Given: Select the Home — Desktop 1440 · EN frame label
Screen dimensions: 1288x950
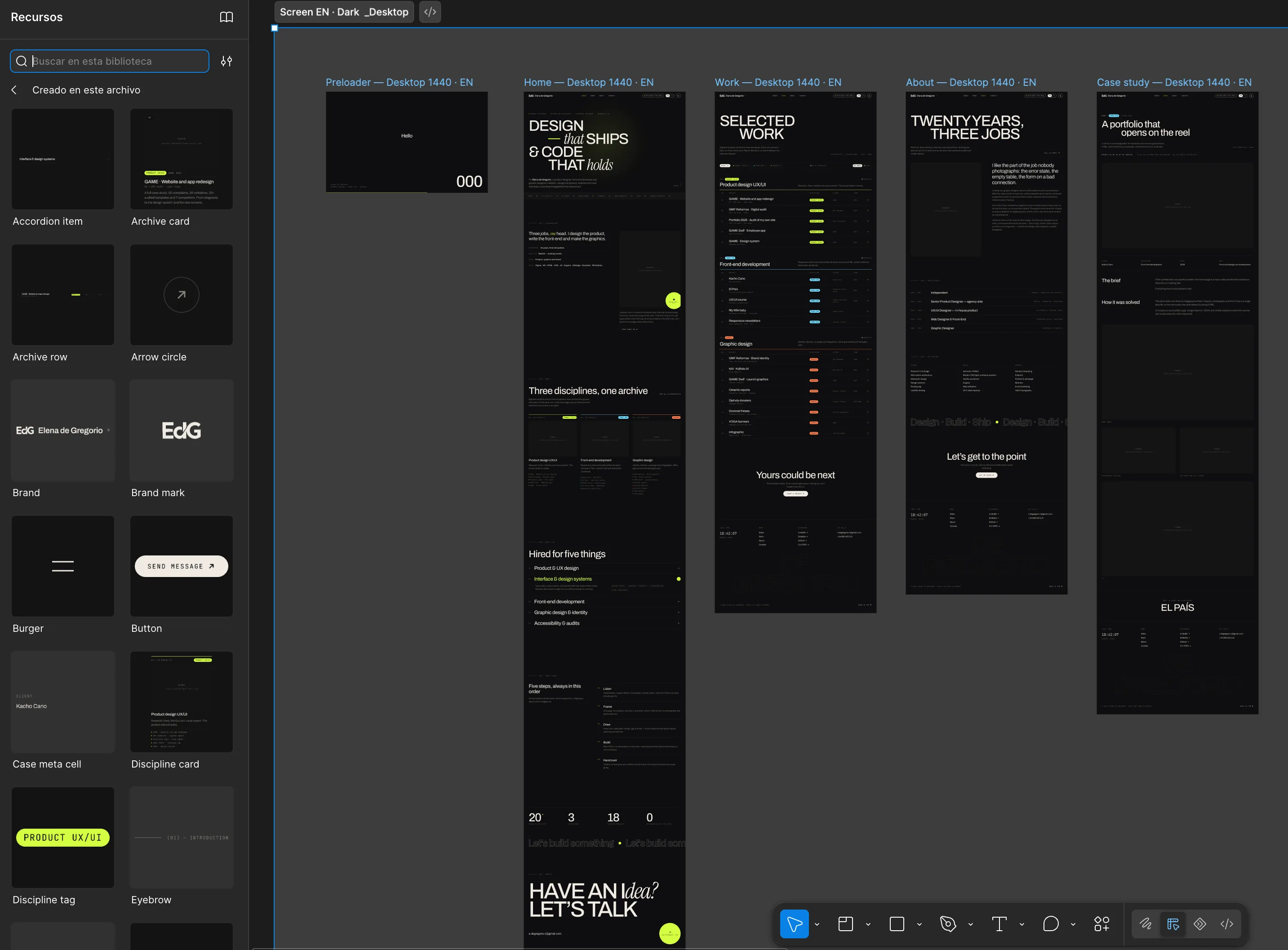Looking at the screenshot, I should coord(589,82).
